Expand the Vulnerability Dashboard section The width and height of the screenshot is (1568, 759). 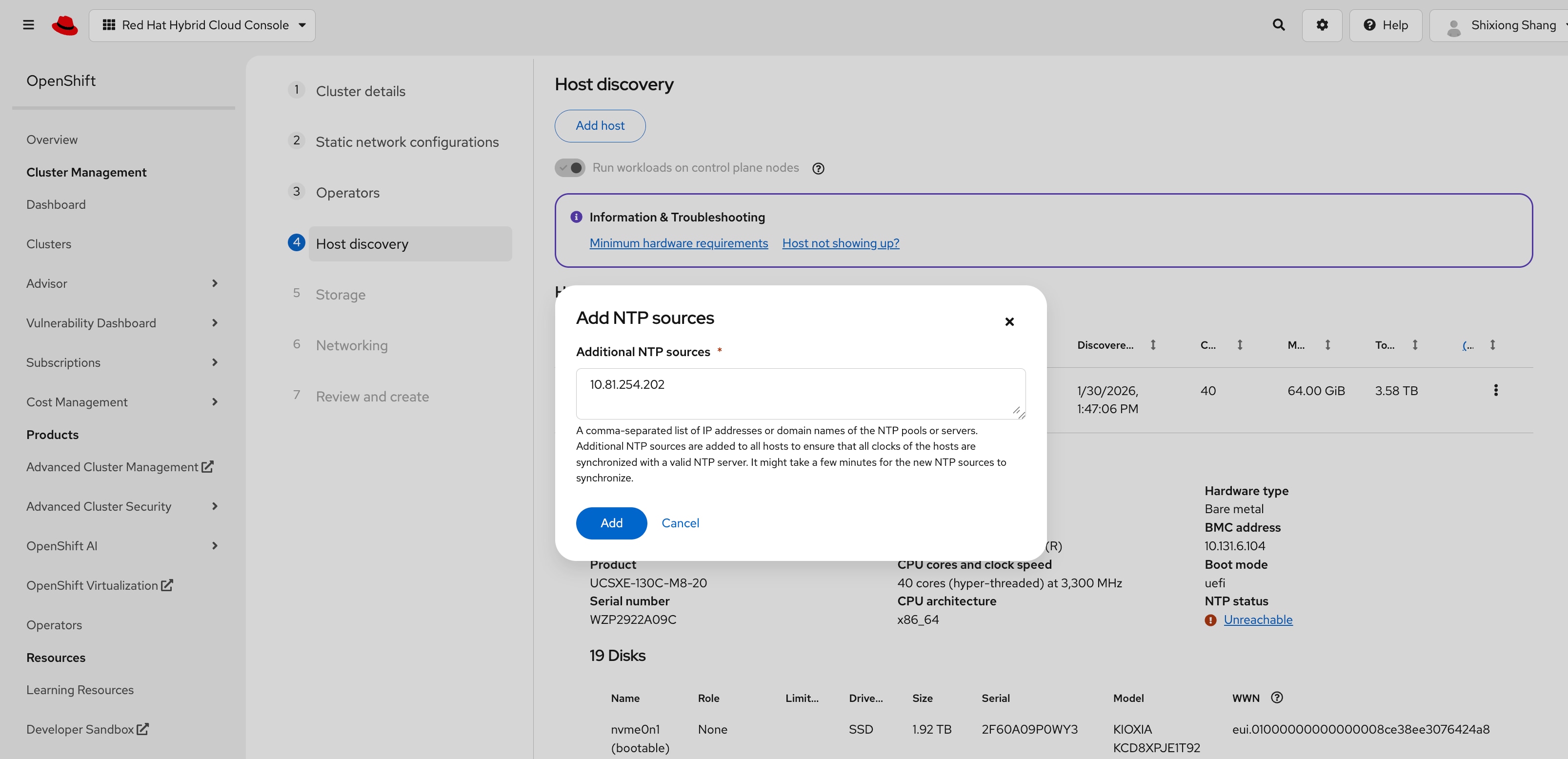tap(122, 322)
